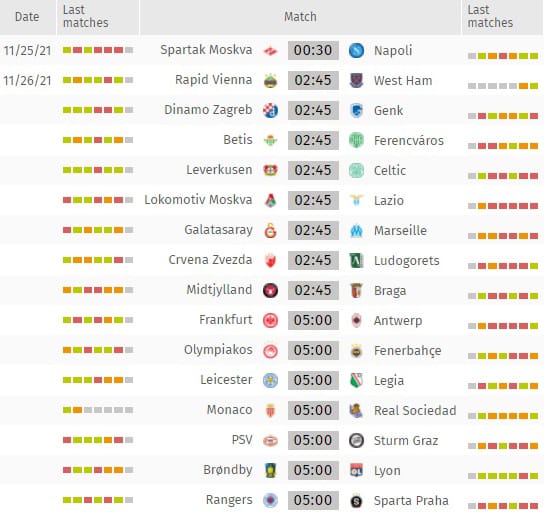Click the Spartak Moskva crest icon

pos(270,51)
